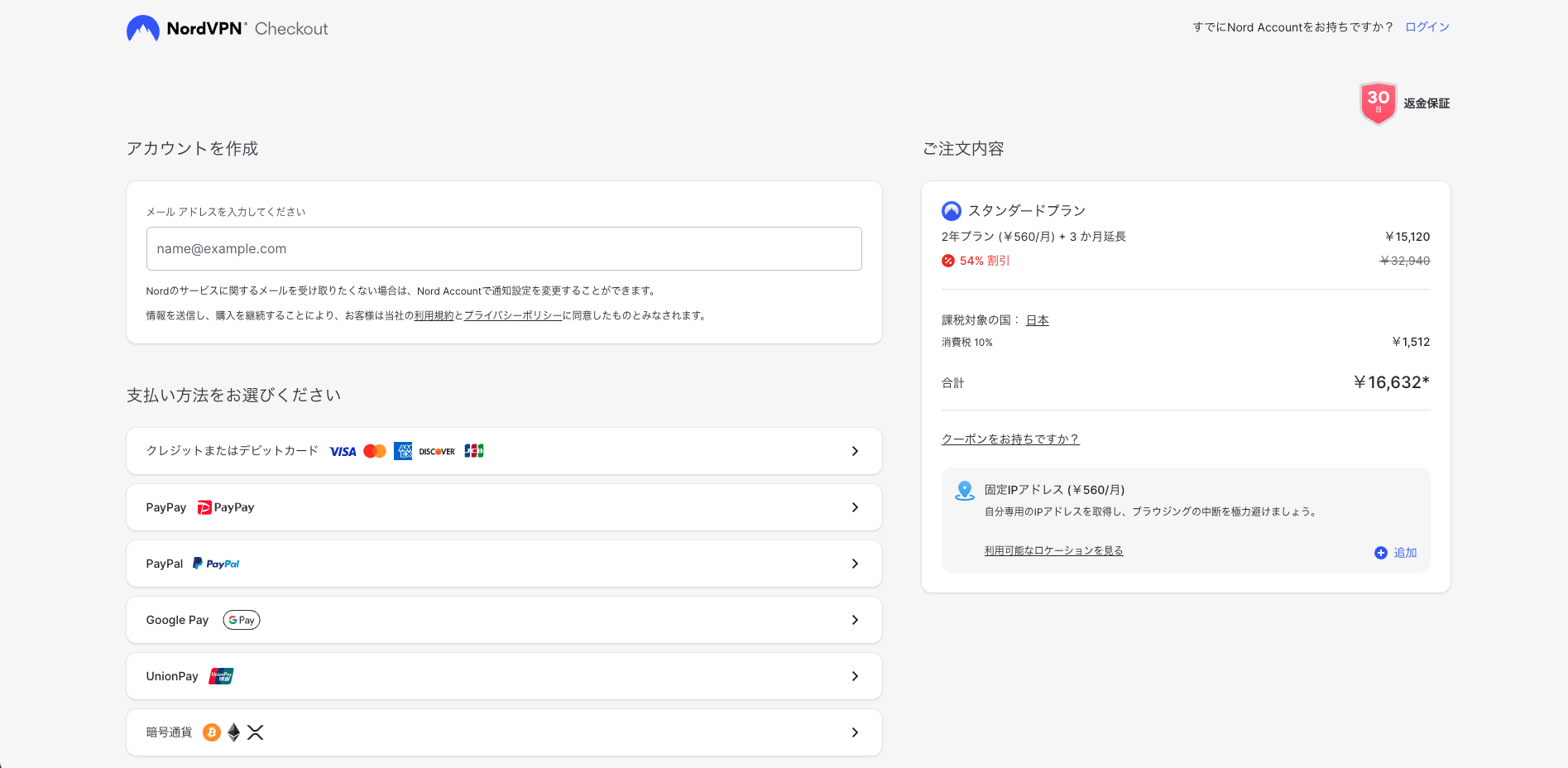Click the 2年プラン (¥560/月) + 3 か月延長 line
Screen dimensions: 1568x768
[1033, 237]
